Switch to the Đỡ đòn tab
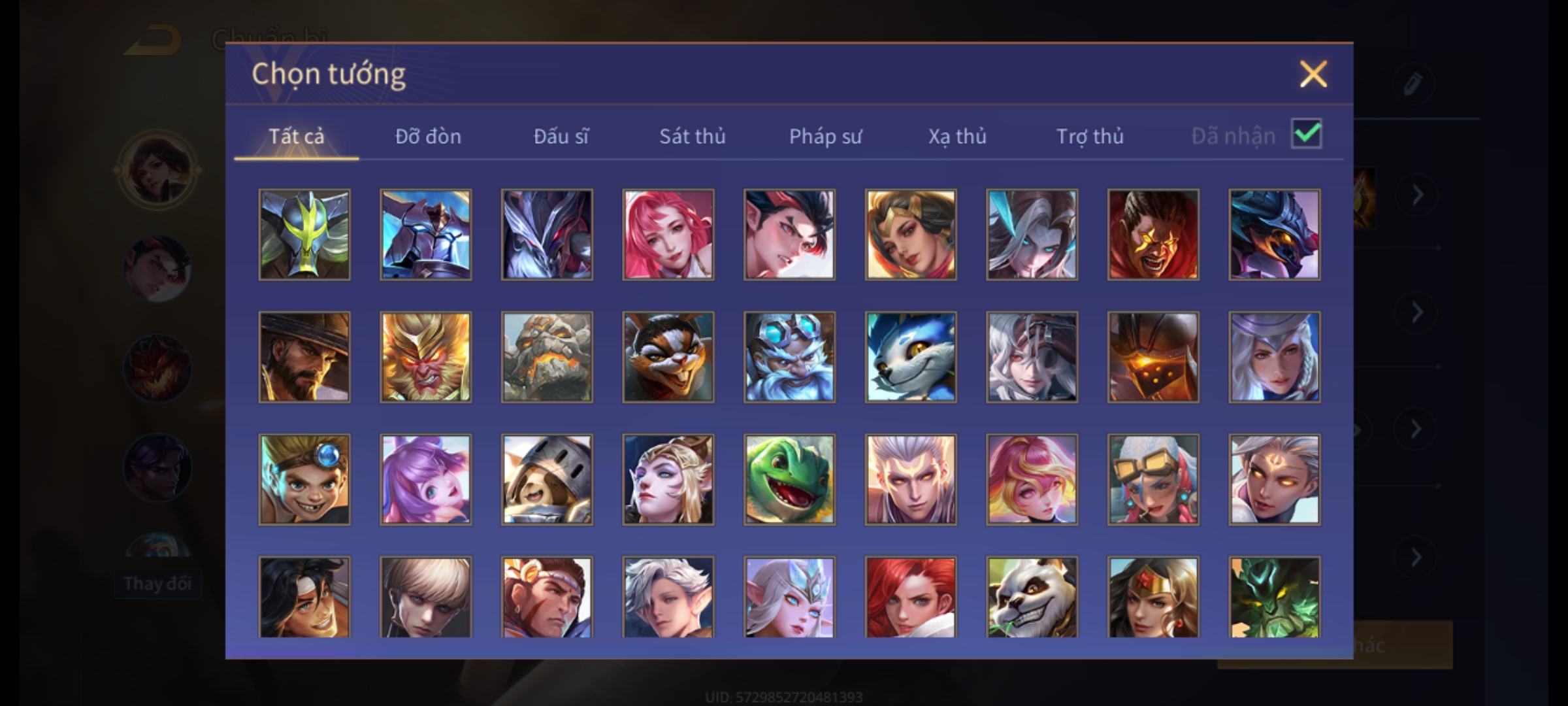 tap(428, 136)
